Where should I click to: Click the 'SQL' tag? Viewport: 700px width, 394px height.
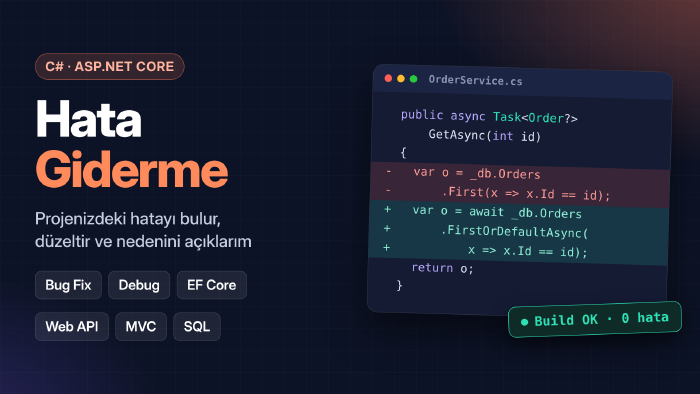click(197, 327)
